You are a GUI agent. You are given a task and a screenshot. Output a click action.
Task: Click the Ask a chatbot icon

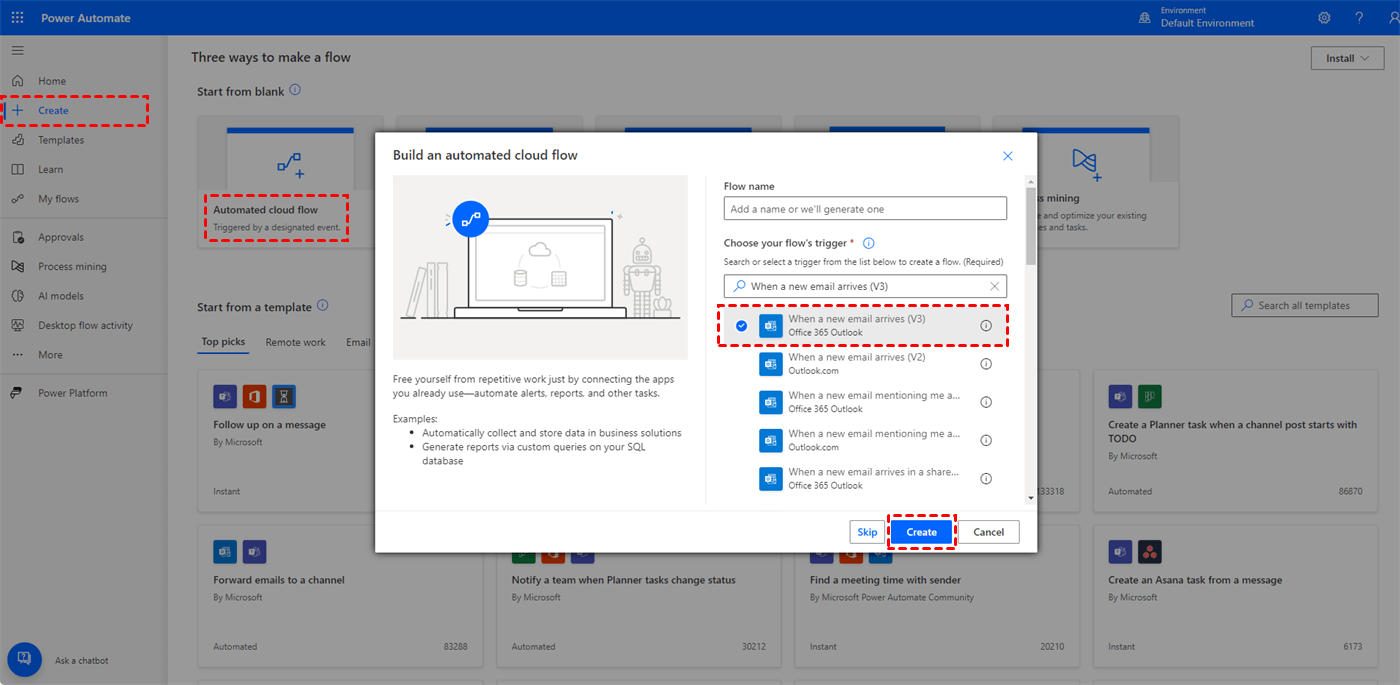coord(24,659)
